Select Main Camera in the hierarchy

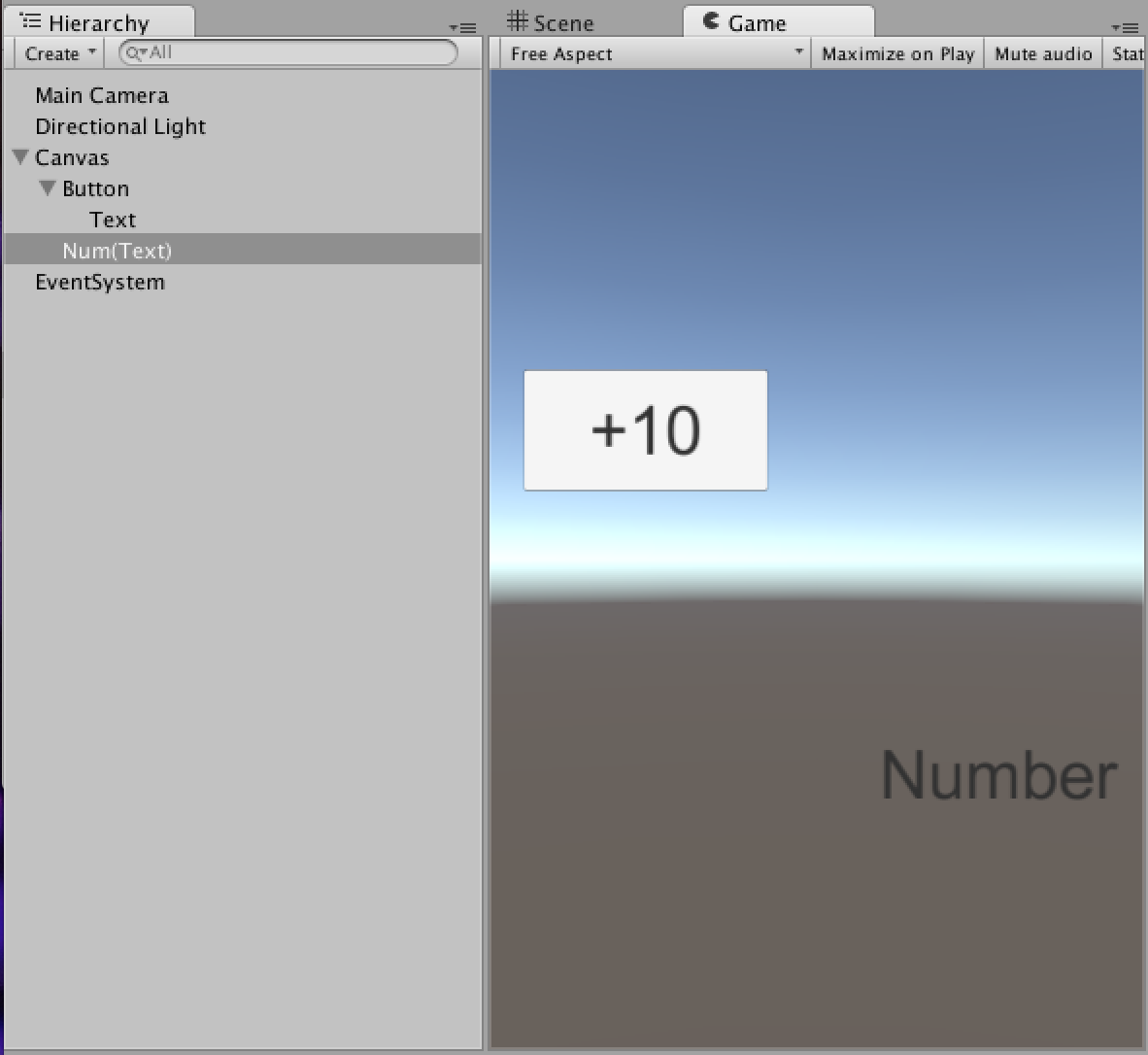click(x=102, y=95)
